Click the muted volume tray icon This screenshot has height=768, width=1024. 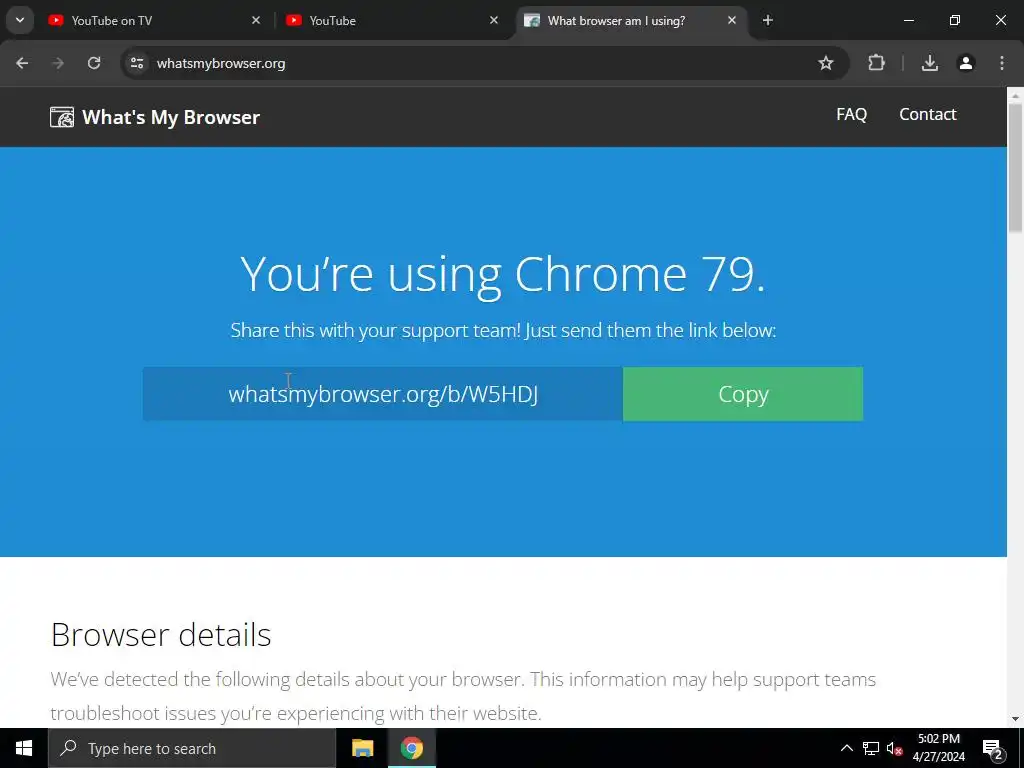pos(895,748)
